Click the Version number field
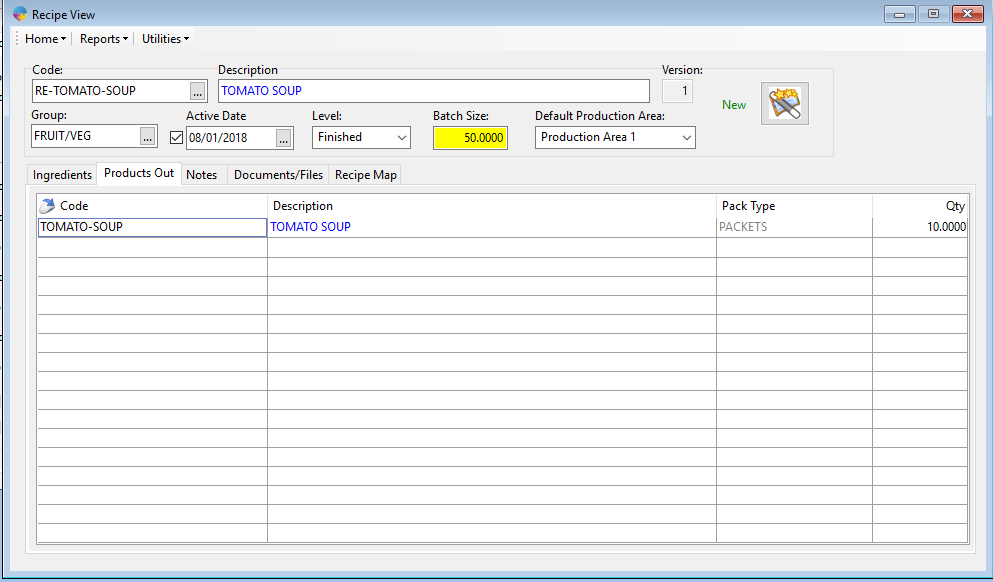This screenshot has width=993, height=582. click(677, 91)
